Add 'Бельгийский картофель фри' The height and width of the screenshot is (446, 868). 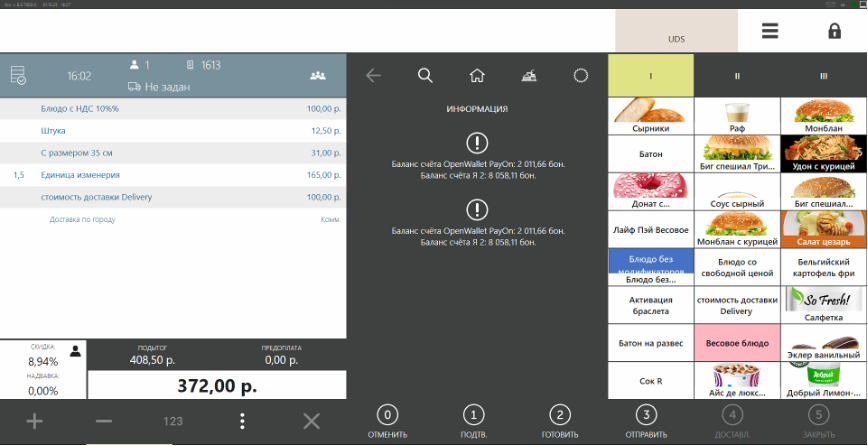pyautogui.click(x=824, y=267)
